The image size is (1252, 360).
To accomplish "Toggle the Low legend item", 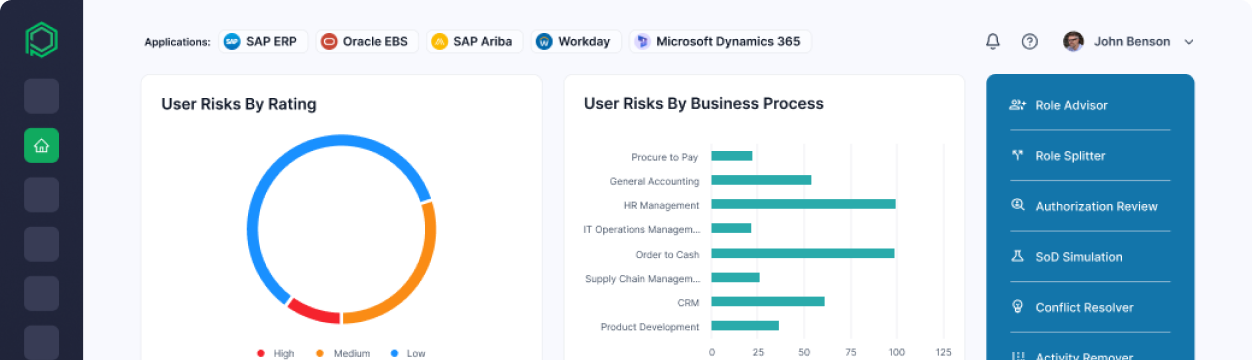I will point(408,353).
